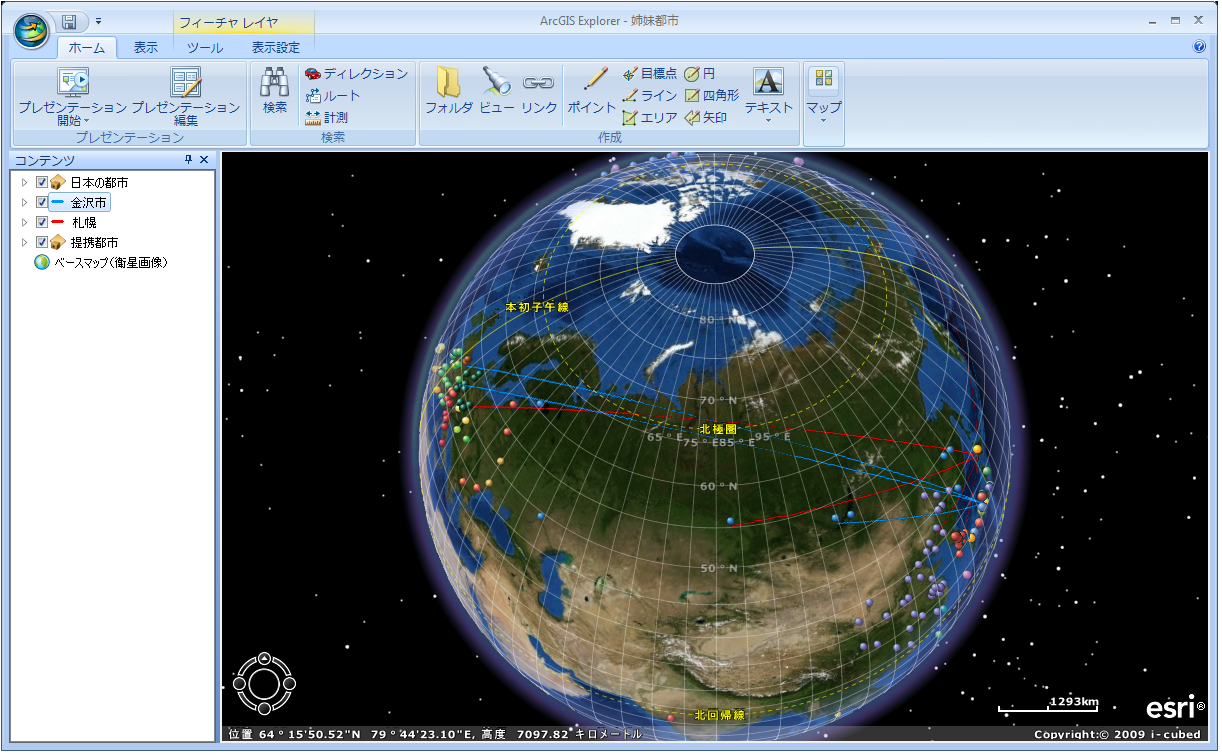Viewport: 1222px width, 756px height.
Task: Click the コンテンツ panel title
Action: pos(45,160)
